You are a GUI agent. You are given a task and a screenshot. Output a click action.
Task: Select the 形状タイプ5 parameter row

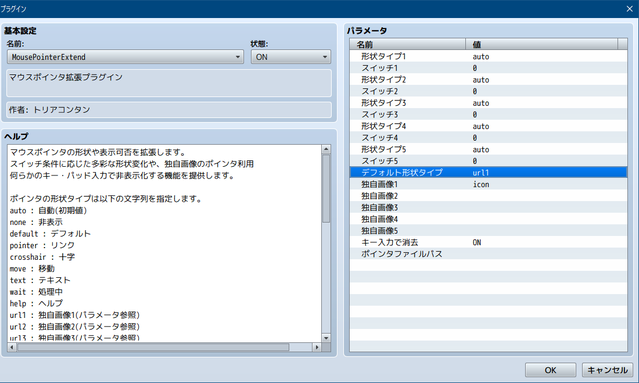pos(488,149)
